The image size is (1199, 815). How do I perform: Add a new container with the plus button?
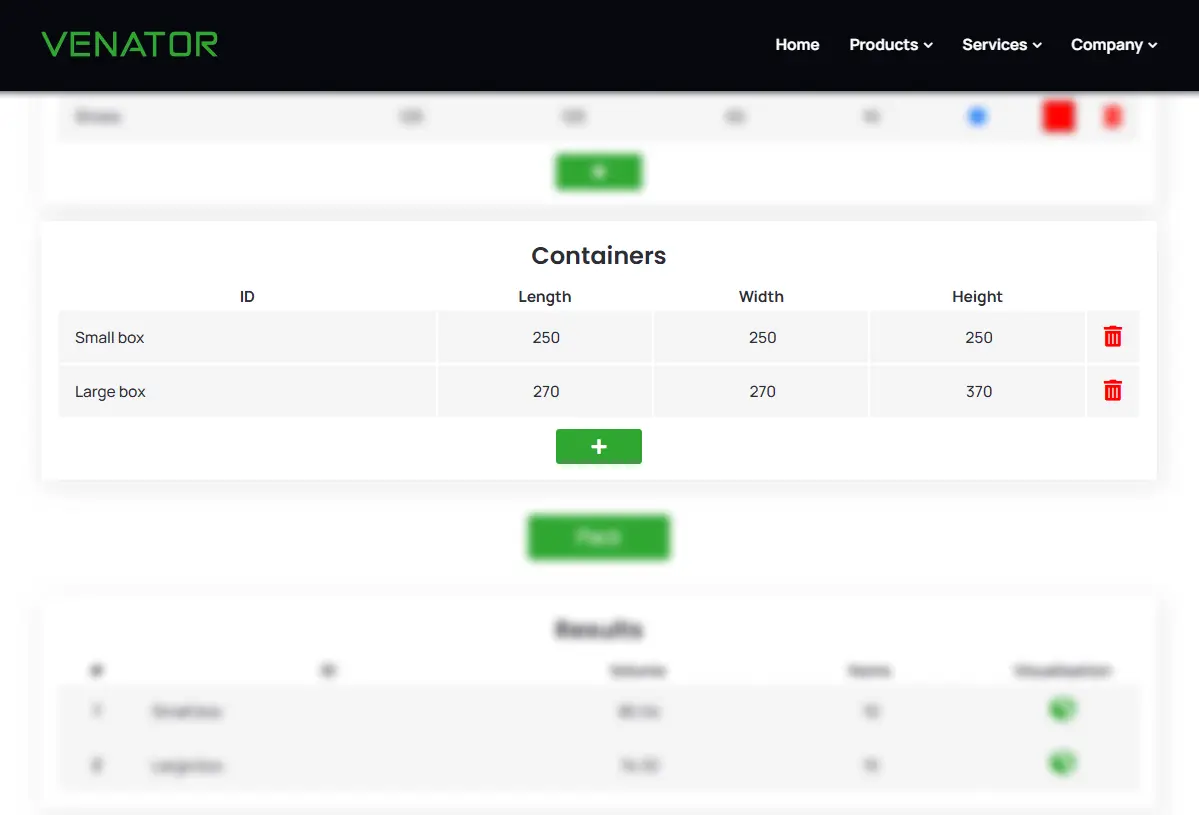[598, 446]
